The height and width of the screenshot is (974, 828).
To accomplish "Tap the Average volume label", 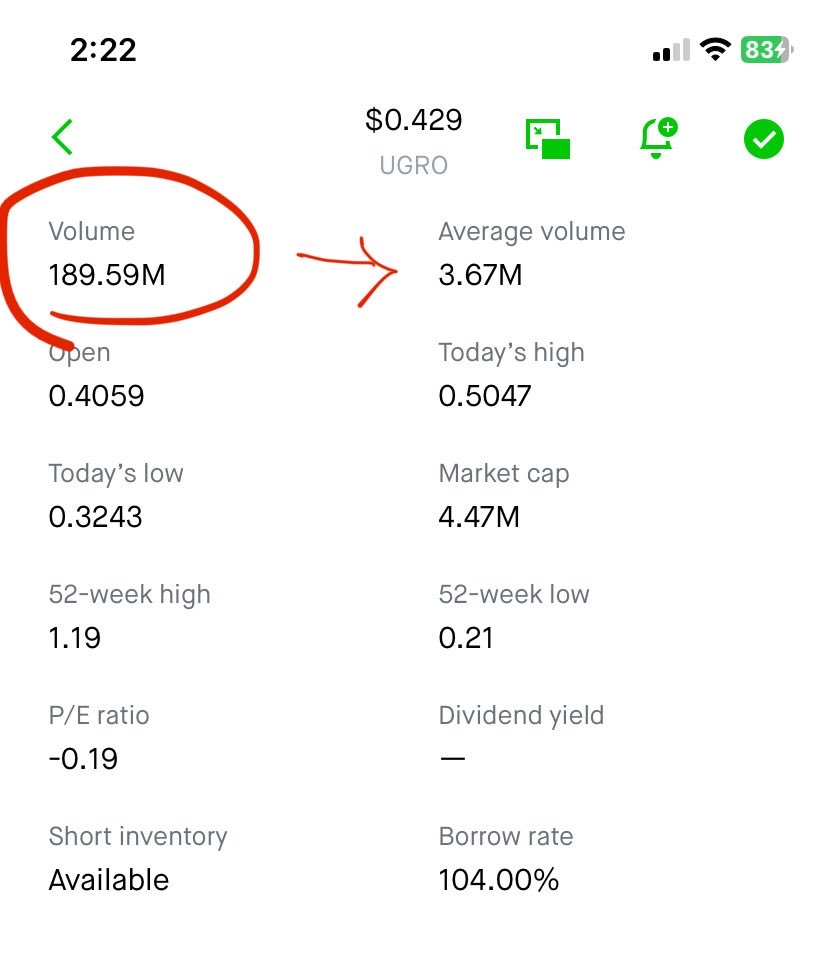I will 532,232.
